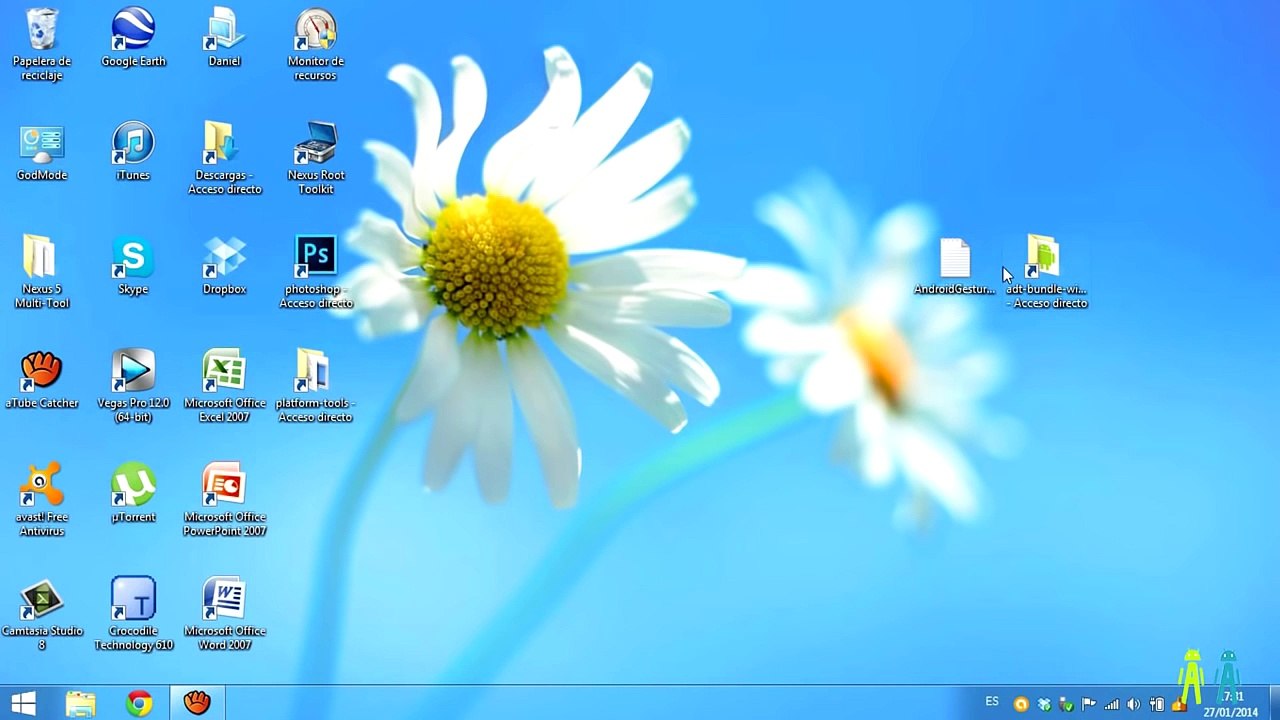Screen dimensions: 1280x720
Task: Open the Dropbox system tray icon
Action: coord(1044,705)
